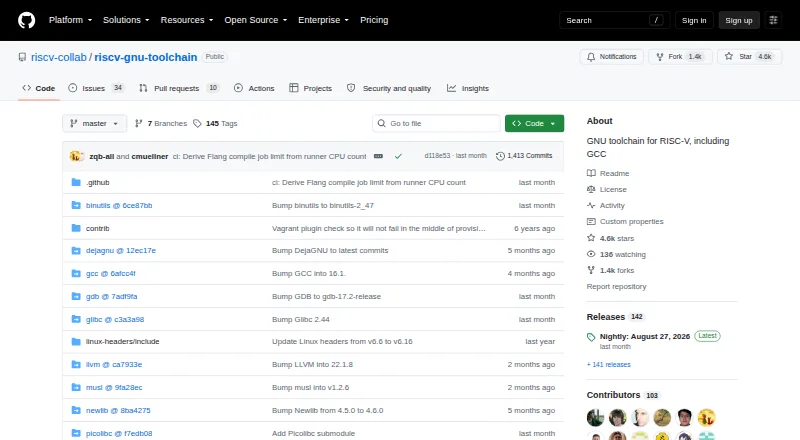The image size is (800, 440).
Task: Click the cmuellner author link
Action: pos(150,156)
